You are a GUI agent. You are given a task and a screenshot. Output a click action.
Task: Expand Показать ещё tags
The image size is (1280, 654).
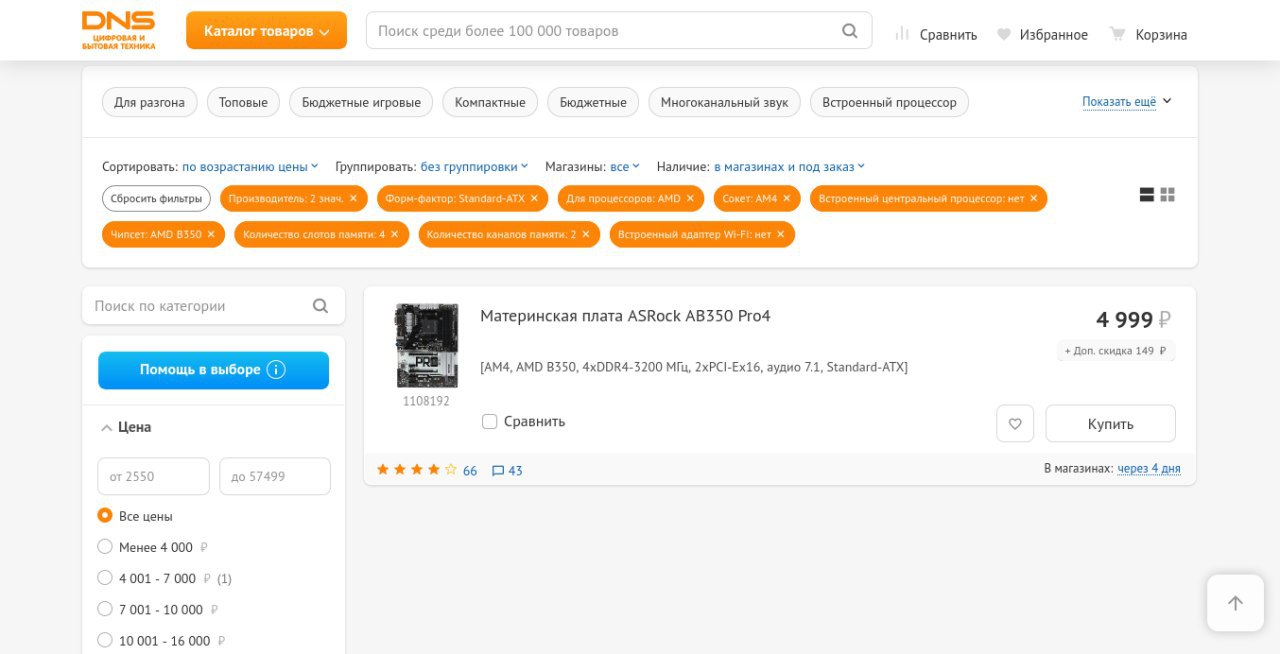1126,102
